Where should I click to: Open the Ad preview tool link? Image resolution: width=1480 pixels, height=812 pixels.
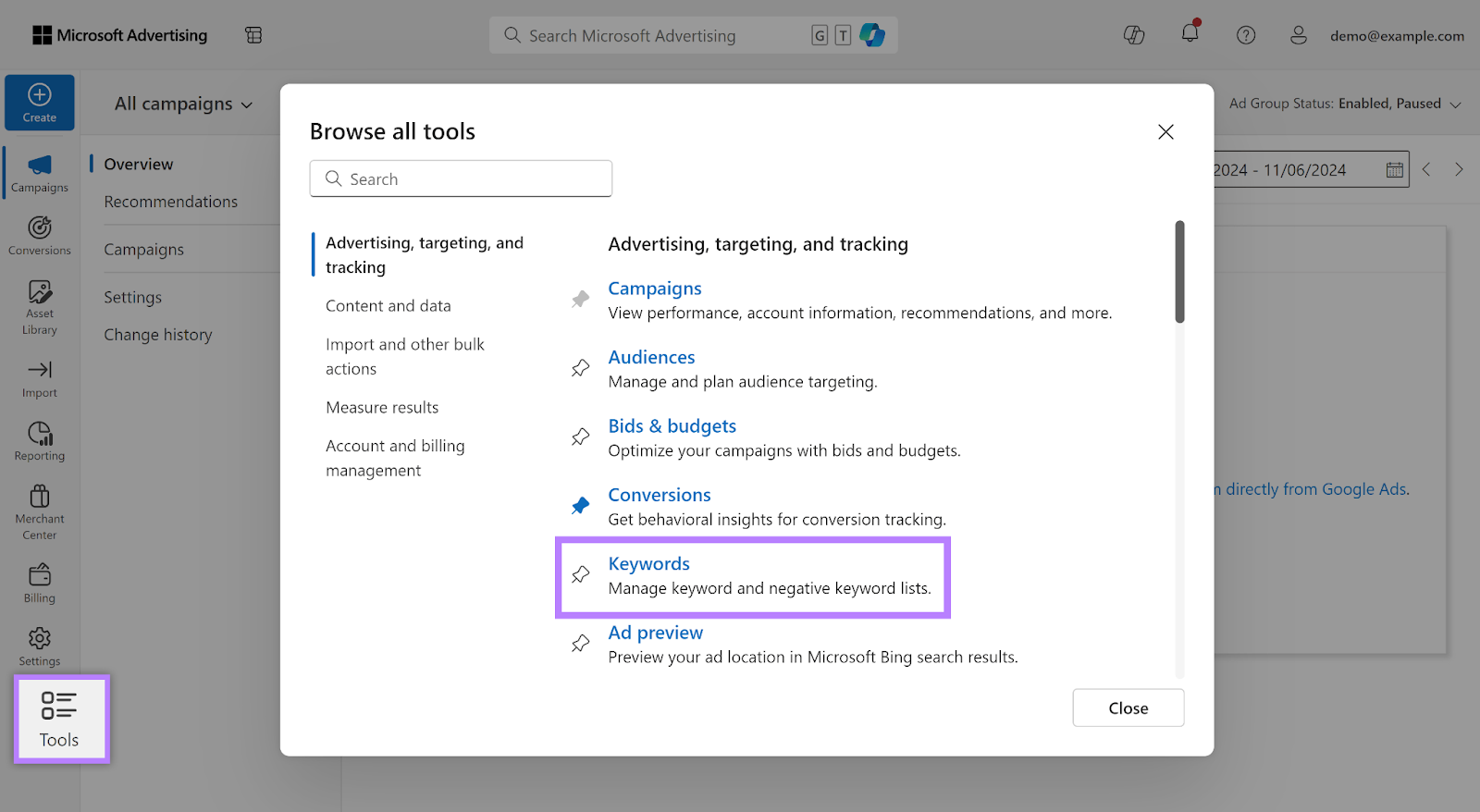656,633
